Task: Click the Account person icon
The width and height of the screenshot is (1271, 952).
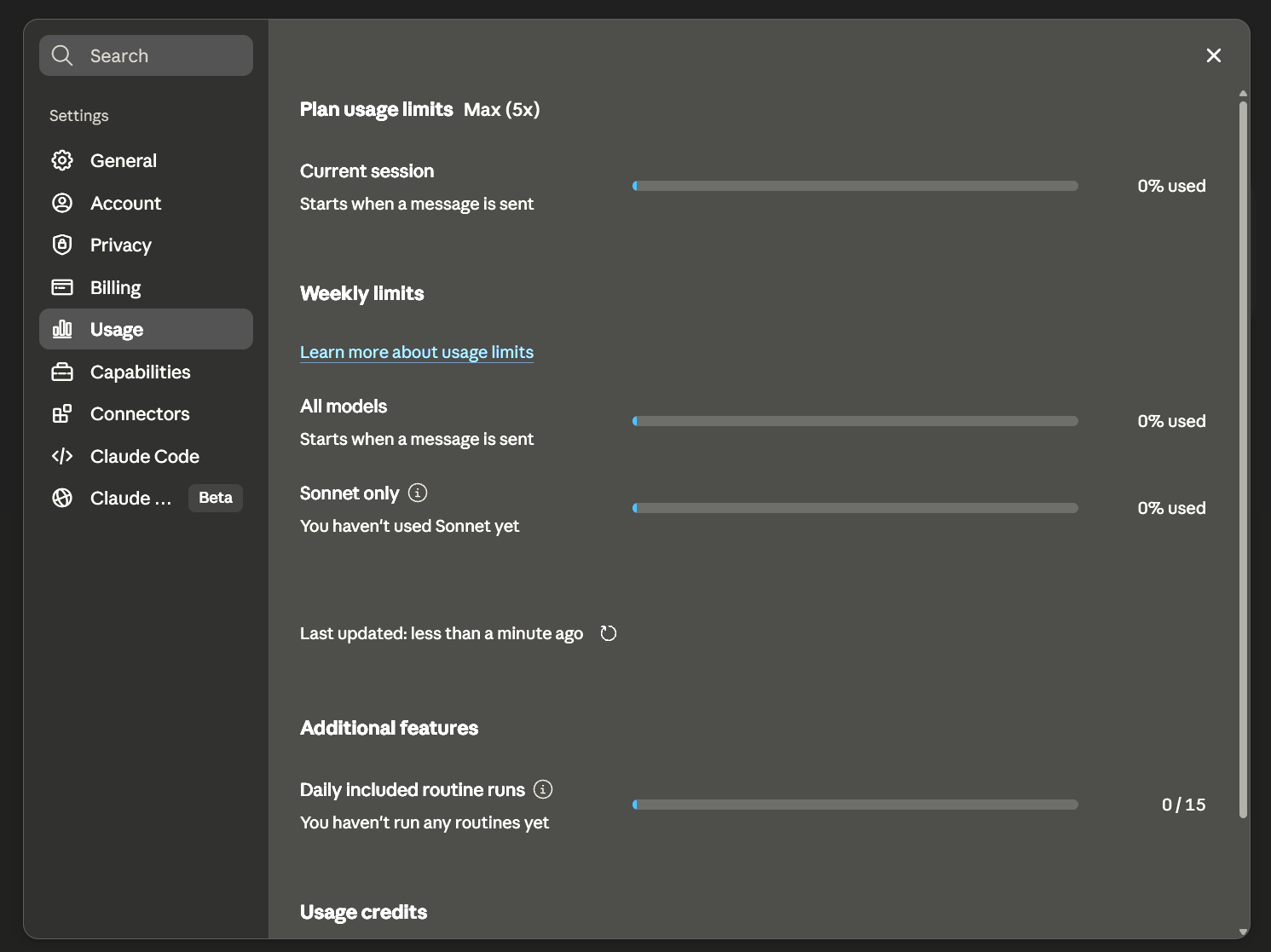Action: 62,203
